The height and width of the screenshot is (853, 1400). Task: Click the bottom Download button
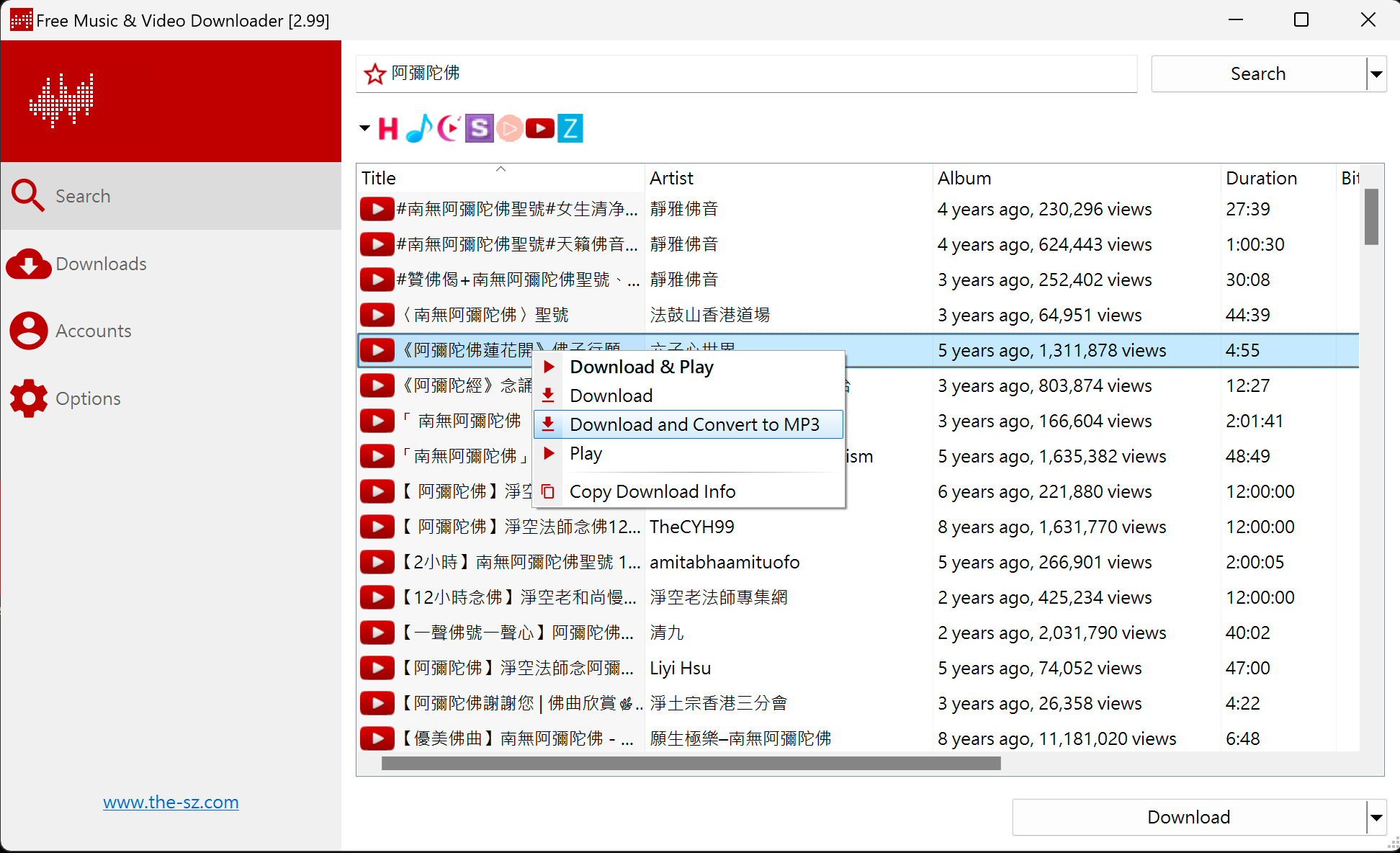[1189, 818]
